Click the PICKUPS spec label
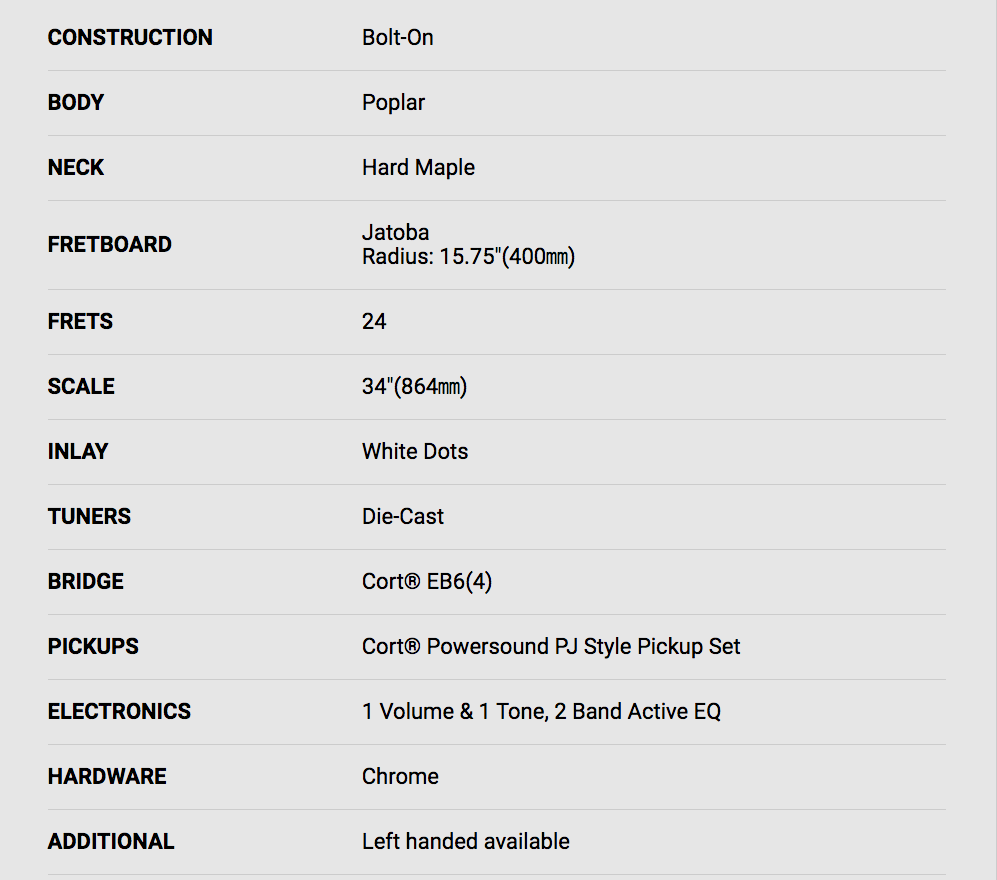This screenshot has width=997, height=880. [93, 646]
